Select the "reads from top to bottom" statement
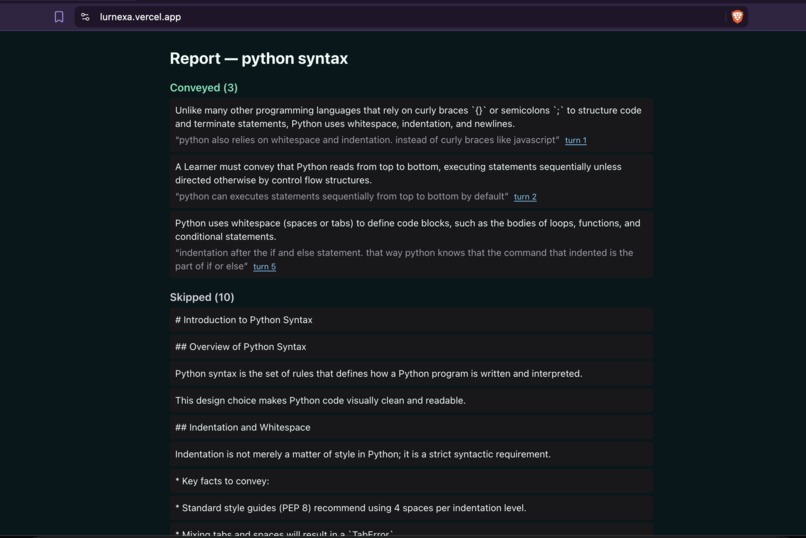Viewport: 806px width, 538px height. [398, 174]
